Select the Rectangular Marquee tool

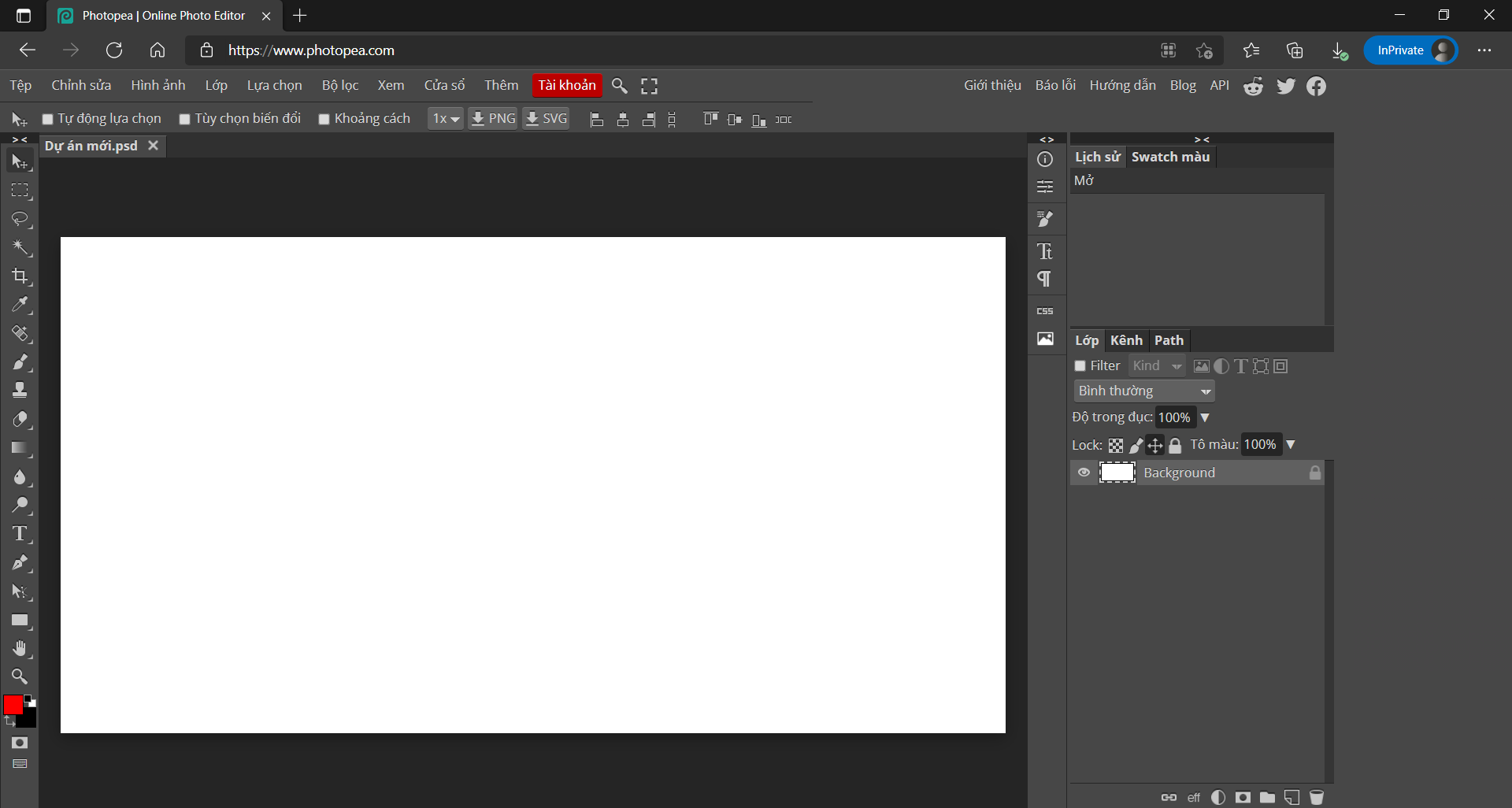tap(20, 191)
